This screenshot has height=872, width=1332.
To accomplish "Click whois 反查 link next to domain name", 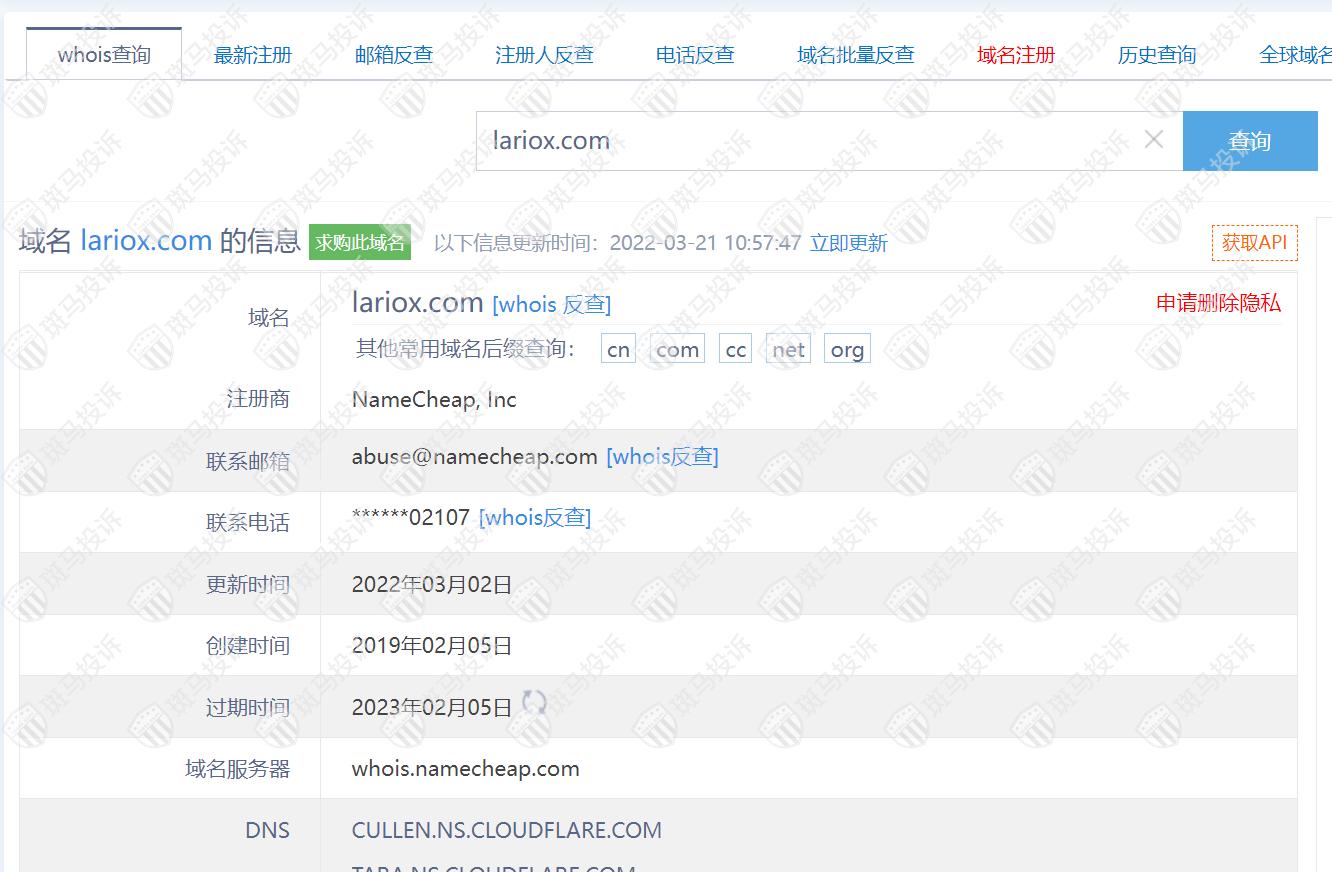I will point(551,304).
